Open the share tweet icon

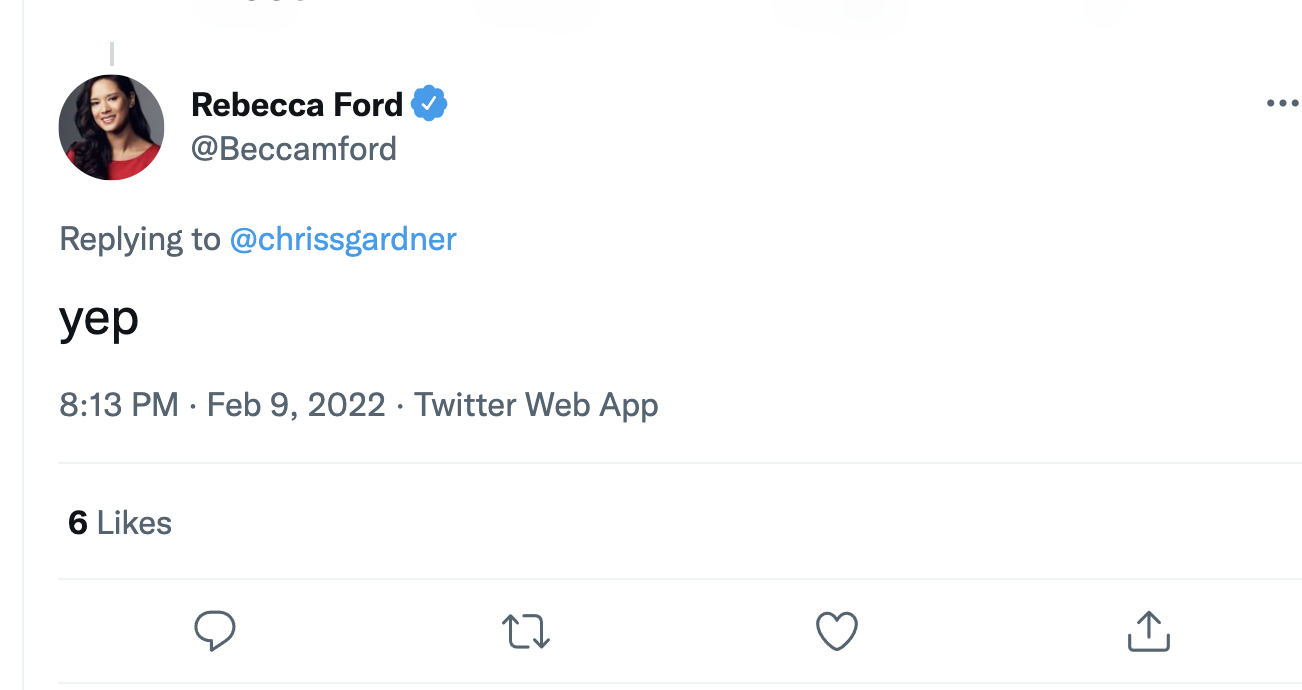coord(1148,631)
